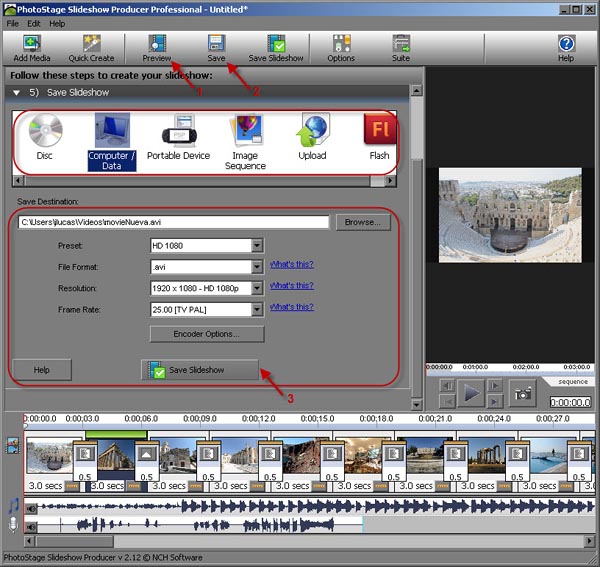Screen dimensions: 600x567
Task: Open the File Format dropdown
Action: pos(257,267)
